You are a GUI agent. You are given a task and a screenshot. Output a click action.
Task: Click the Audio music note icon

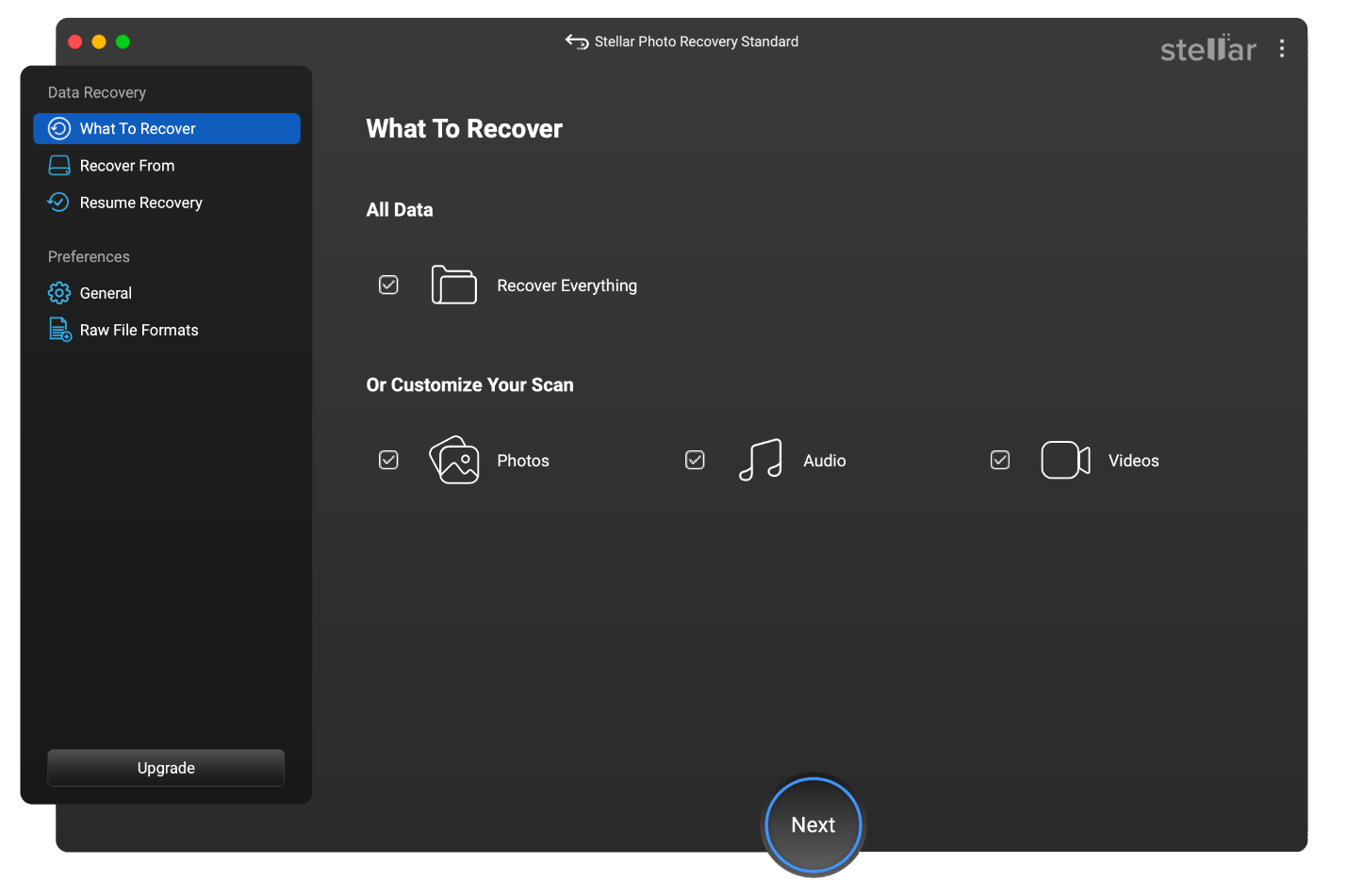click(x=761, y=460)
